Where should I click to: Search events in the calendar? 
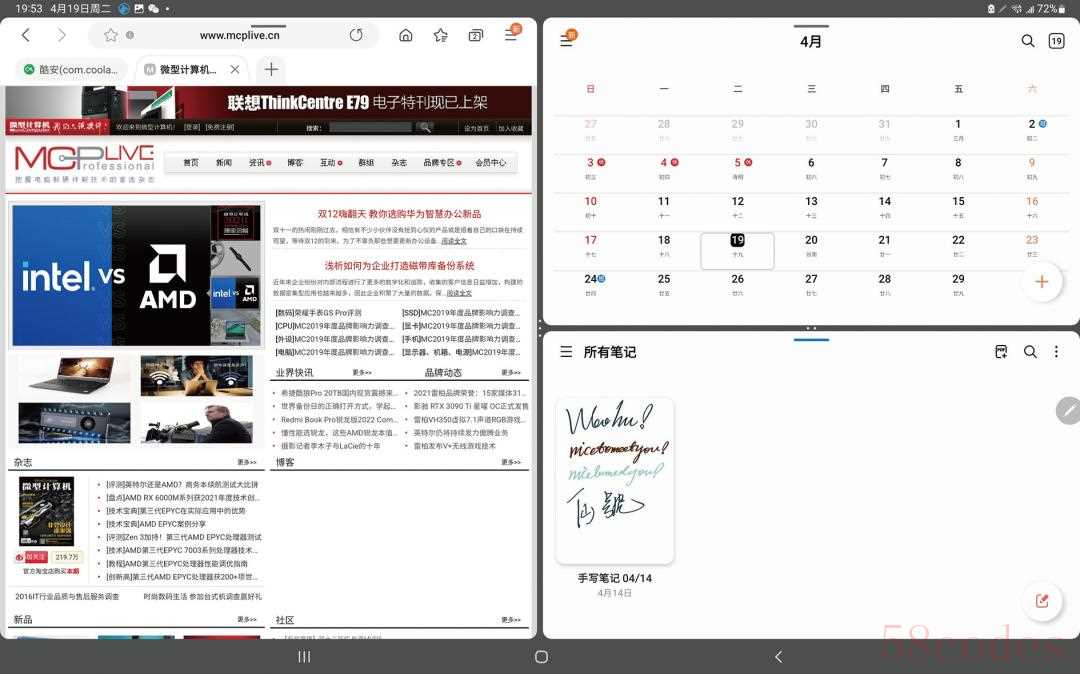(1028, 41)
